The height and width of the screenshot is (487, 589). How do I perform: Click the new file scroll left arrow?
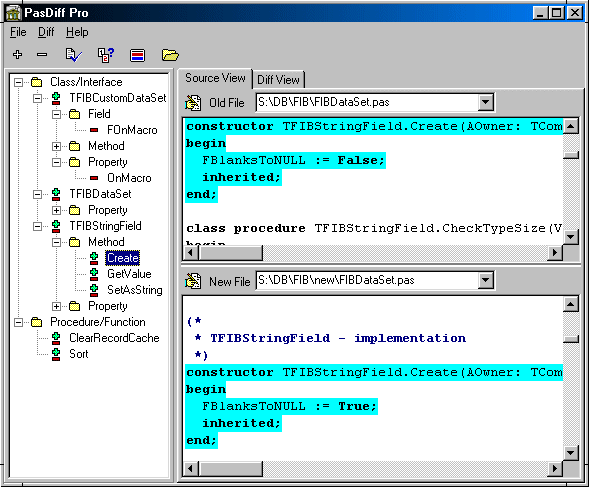pyautogui.click(x=191, y=469)
